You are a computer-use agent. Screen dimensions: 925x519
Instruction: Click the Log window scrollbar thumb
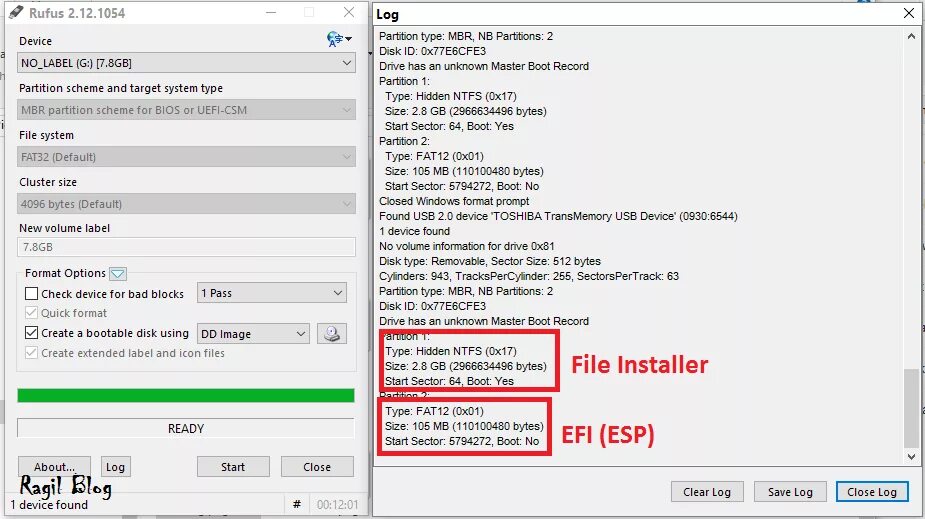(911, 408)
